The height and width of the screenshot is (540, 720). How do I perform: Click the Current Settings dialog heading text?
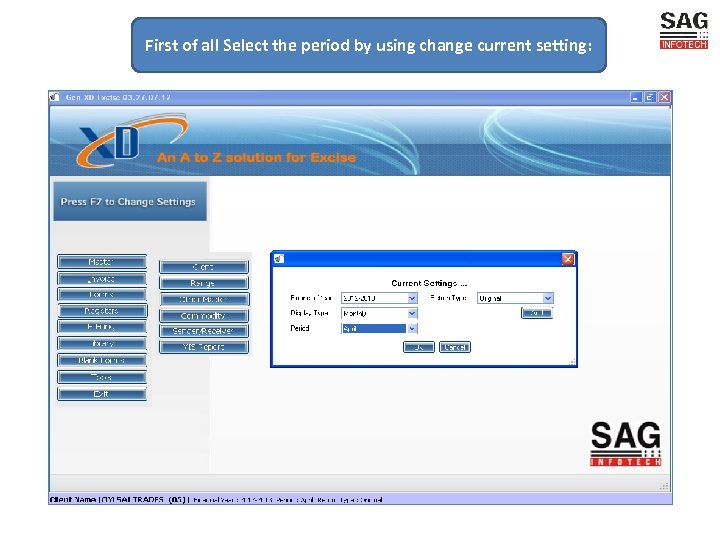click(429, 283)
